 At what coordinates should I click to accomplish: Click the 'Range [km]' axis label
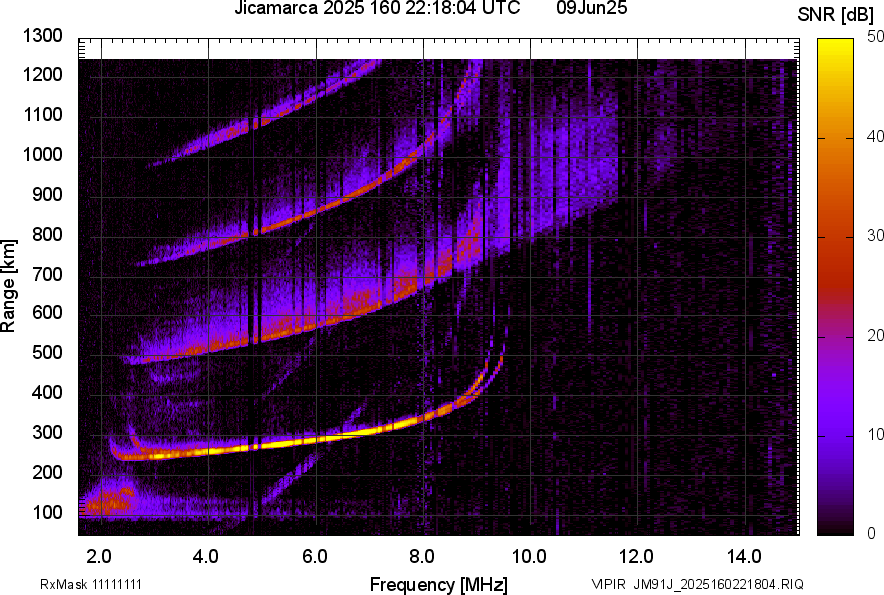[x=8, y=286]
